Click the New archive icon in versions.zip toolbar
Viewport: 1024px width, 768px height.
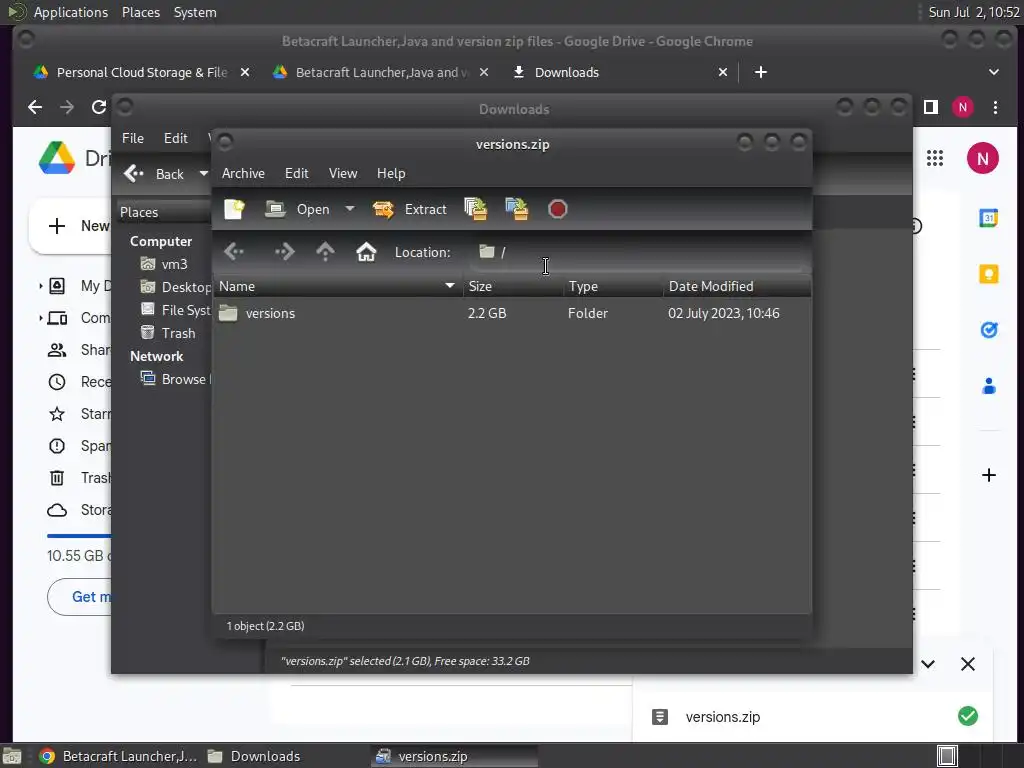tap(234, 209)
